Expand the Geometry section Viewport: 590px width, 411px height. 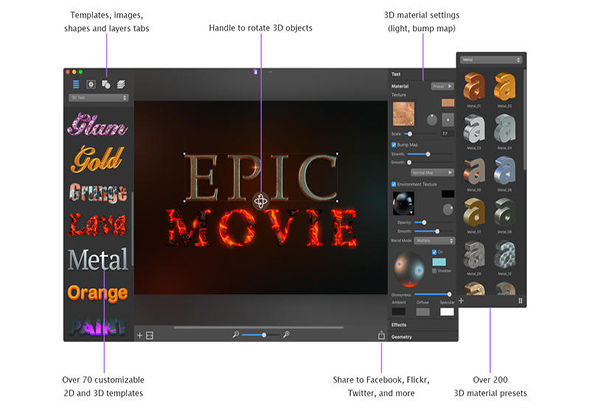click(401, 337)
